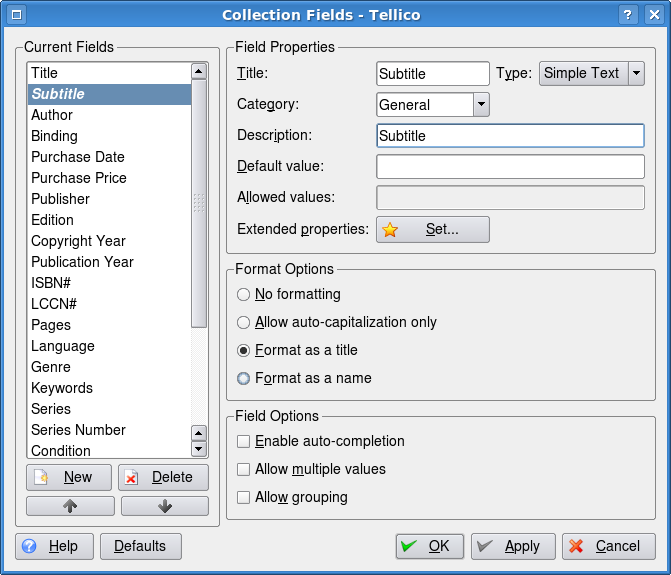Enable the auto-completion checkbox
The image size is (671, 575).
pos(243,441)
